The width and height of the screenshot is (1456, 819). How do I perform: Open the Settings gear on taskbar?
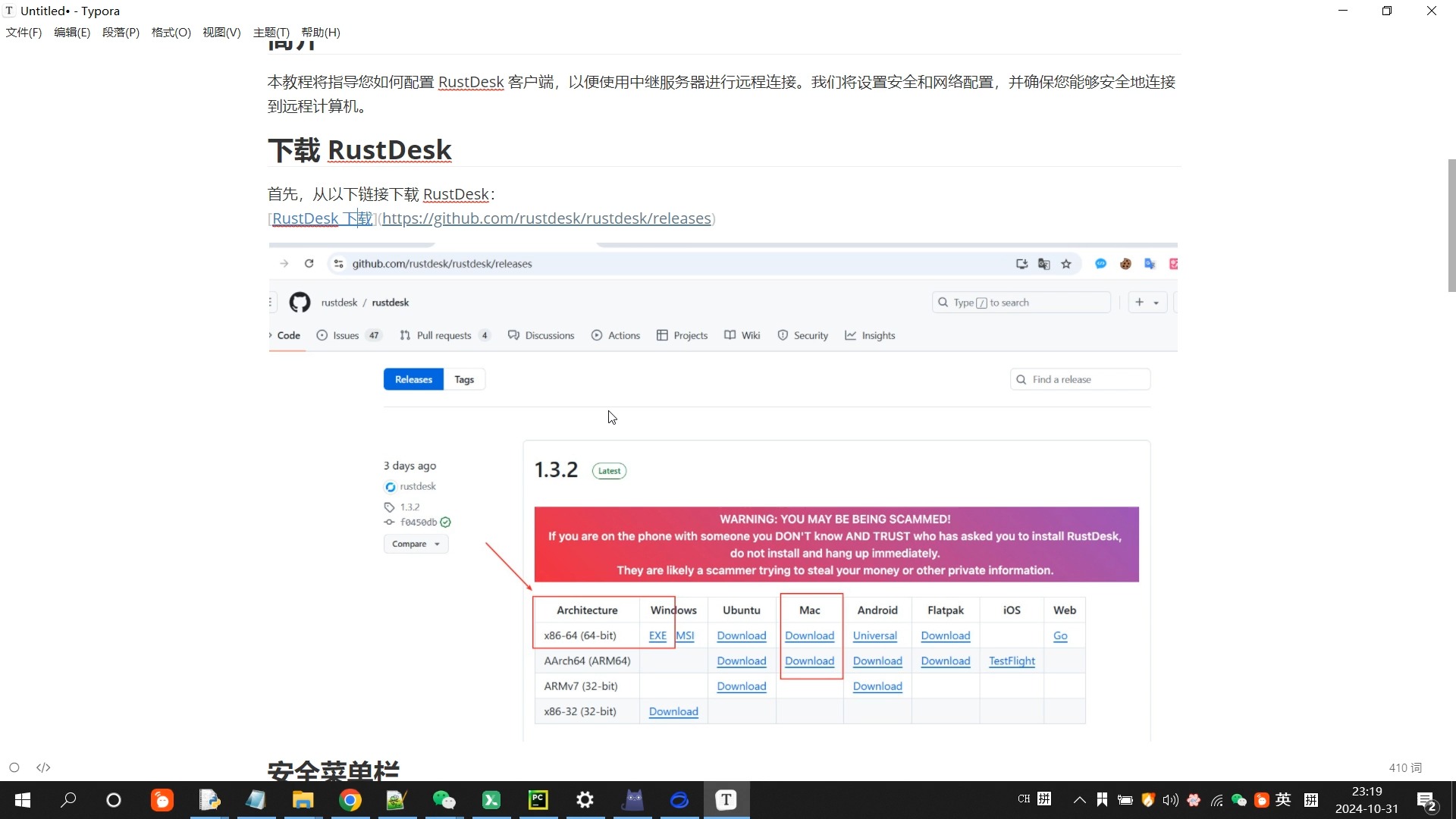pyautogui.click(x=585, y=800)
